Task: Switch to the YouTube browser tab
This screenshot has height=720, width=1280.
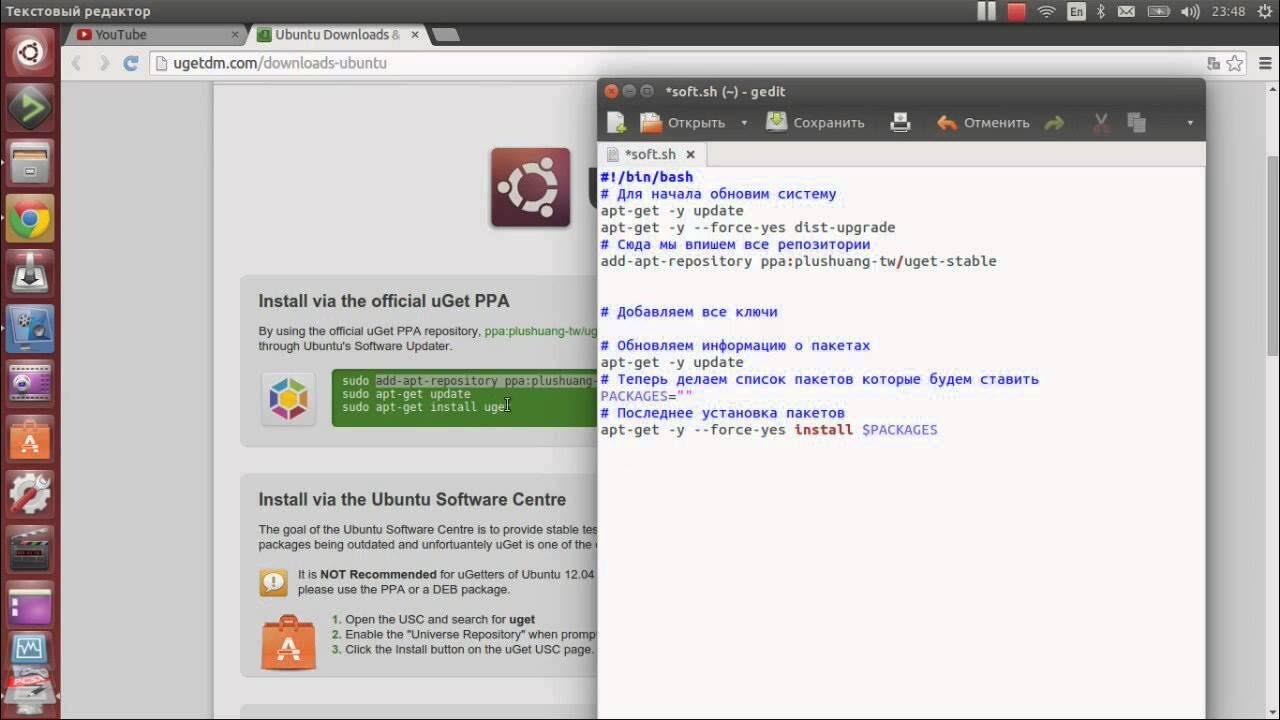Action: pyautogui.click(x=153, y=34)
